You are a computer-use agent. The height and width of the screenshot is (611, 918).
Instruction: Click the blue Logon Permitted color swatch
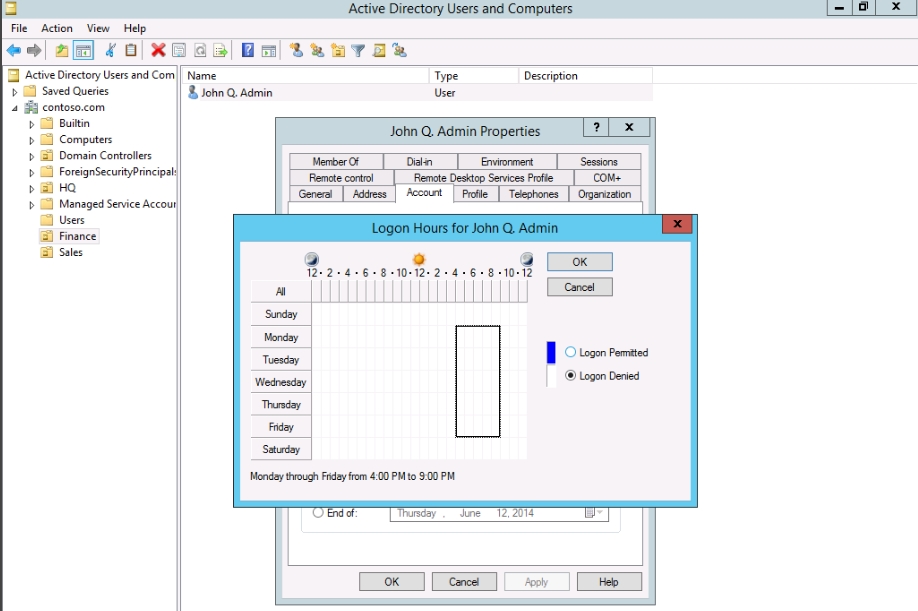click(550, 352)
